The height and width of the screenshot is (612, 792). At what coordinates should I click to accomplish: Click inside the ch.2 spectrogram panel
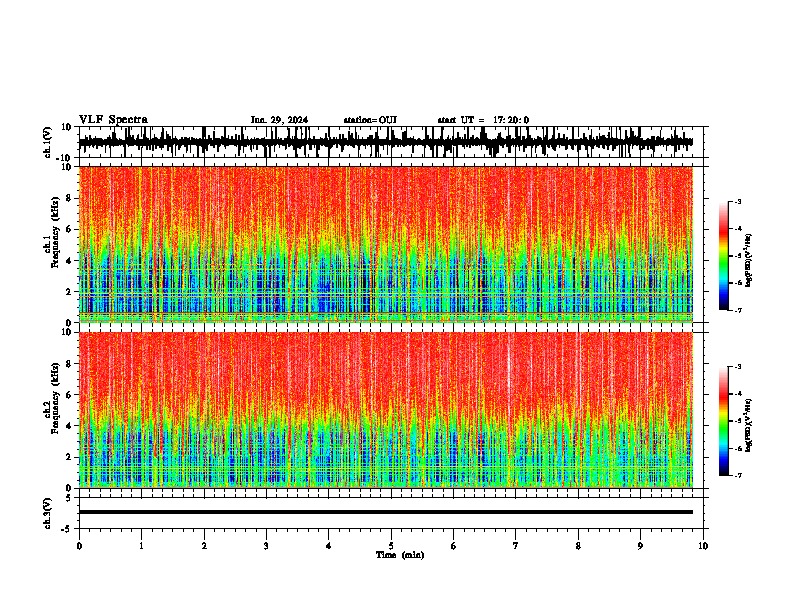385,410
